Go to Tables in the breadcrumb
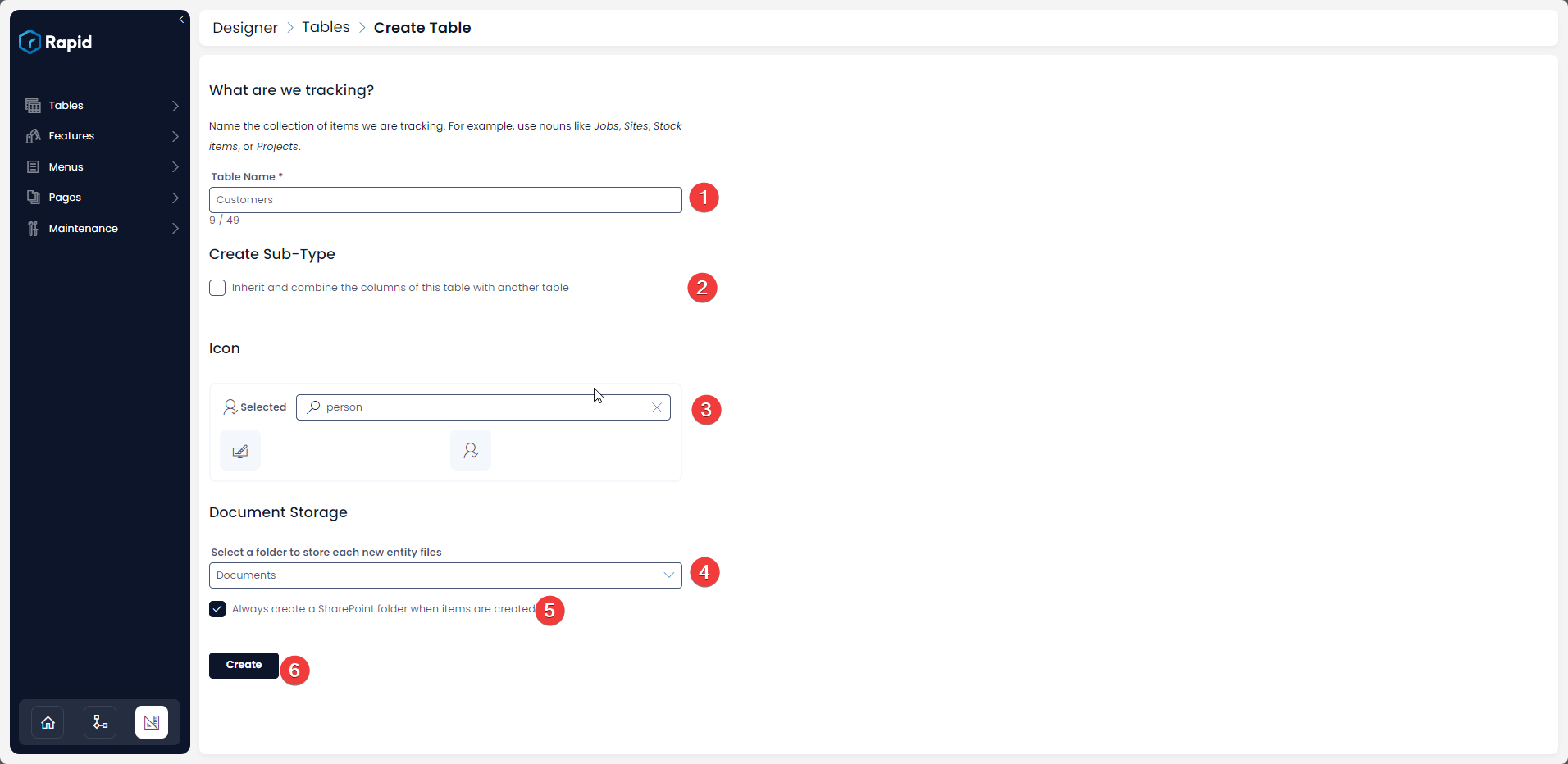 pos(326,27)
